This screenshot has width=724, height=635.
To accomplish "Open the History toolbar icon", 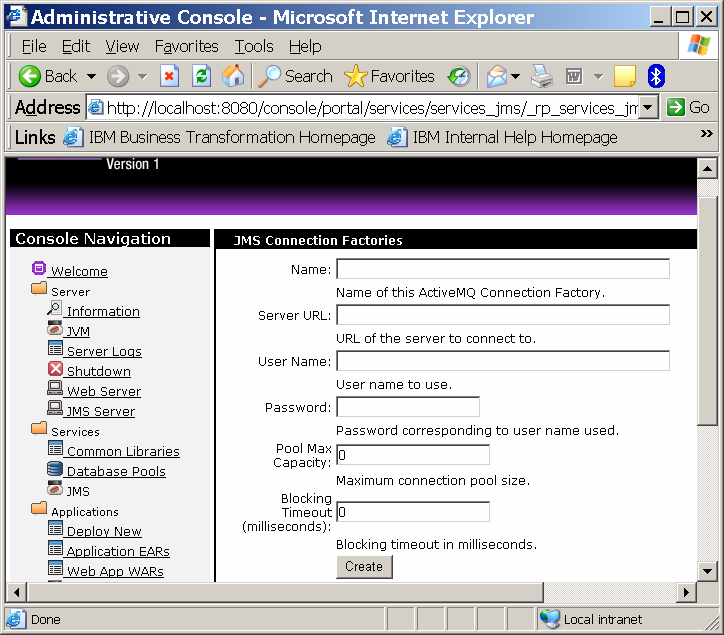I will pos(459,76).
